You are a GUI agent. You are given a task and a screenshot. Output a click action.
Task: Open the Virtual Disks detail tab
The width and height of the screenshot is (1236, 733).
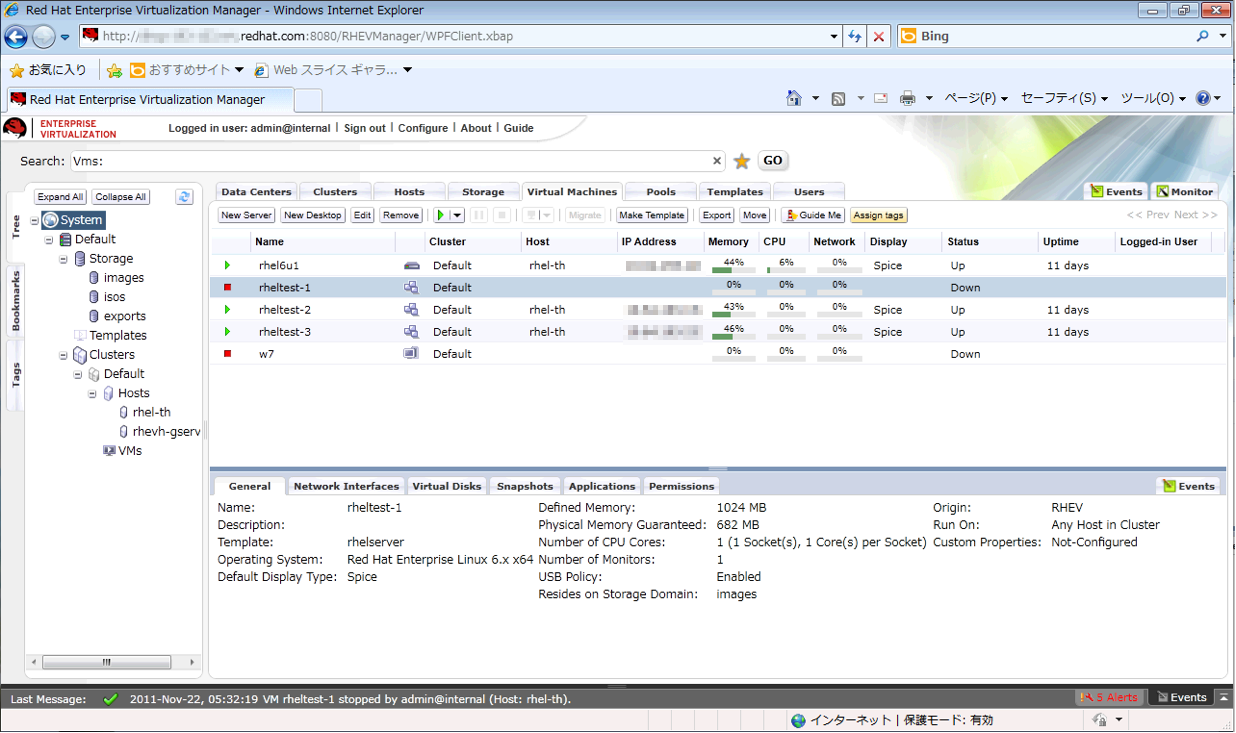pos(446,486)
